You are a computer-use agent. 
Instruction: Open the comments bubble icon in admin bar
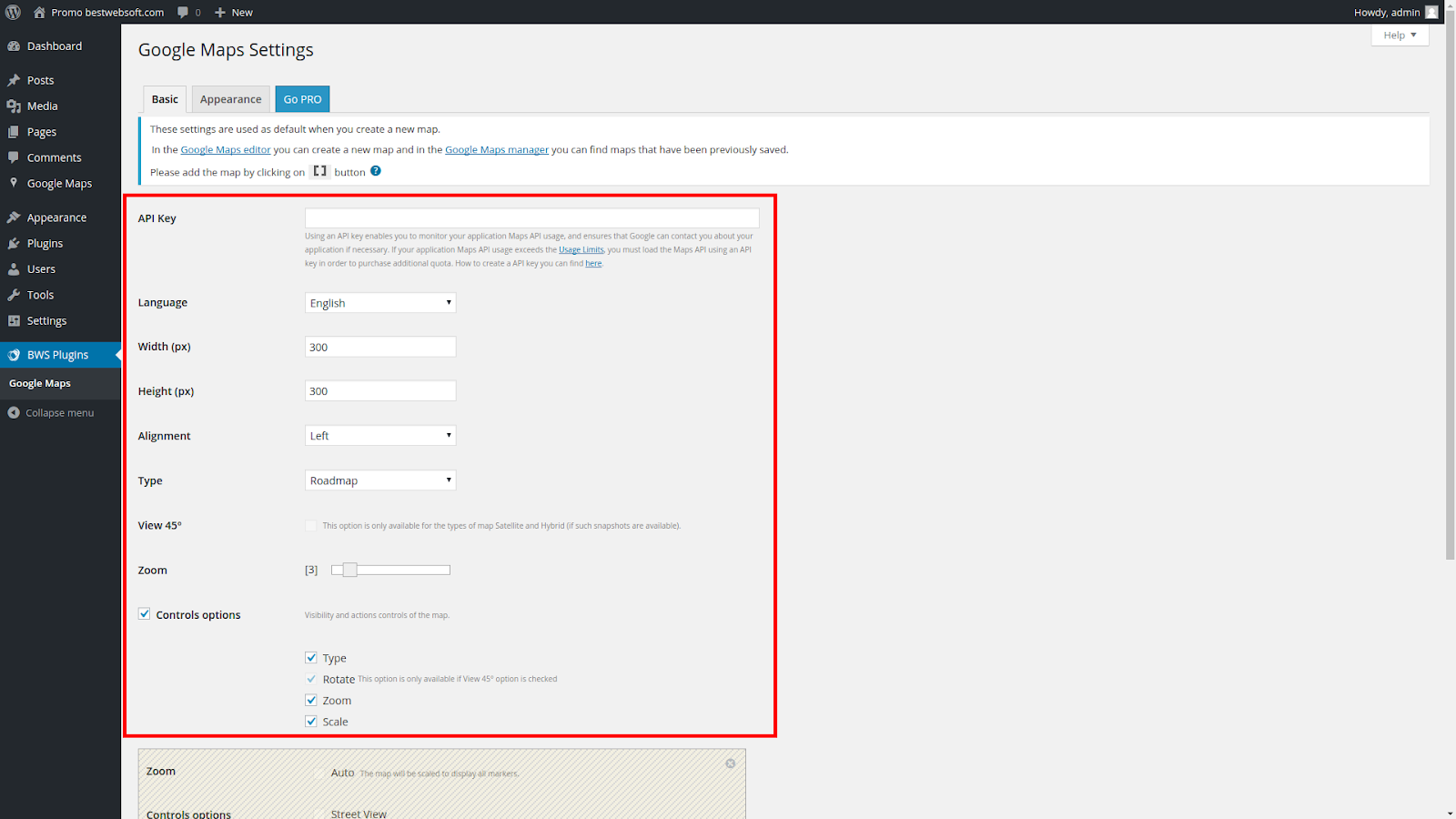tap(183, 12)
